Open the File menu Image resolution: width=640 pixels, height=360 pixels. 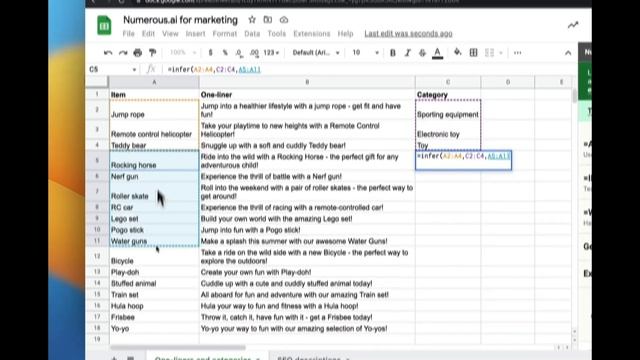point(128,33)
